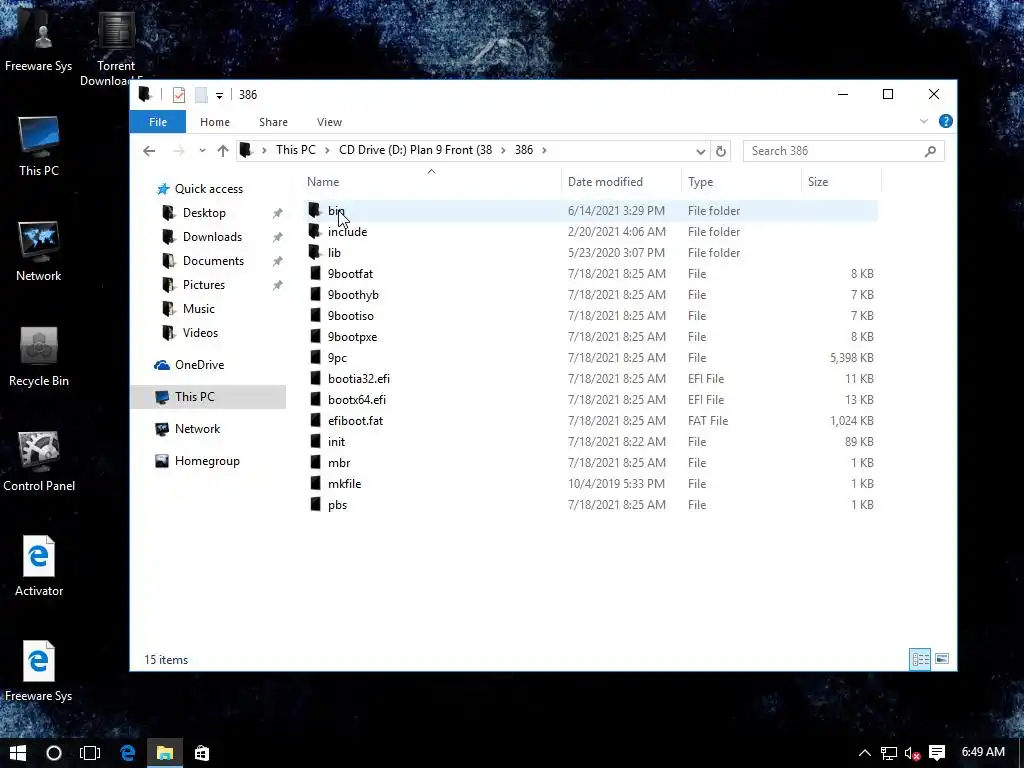Open the File menu

(157, 122)
